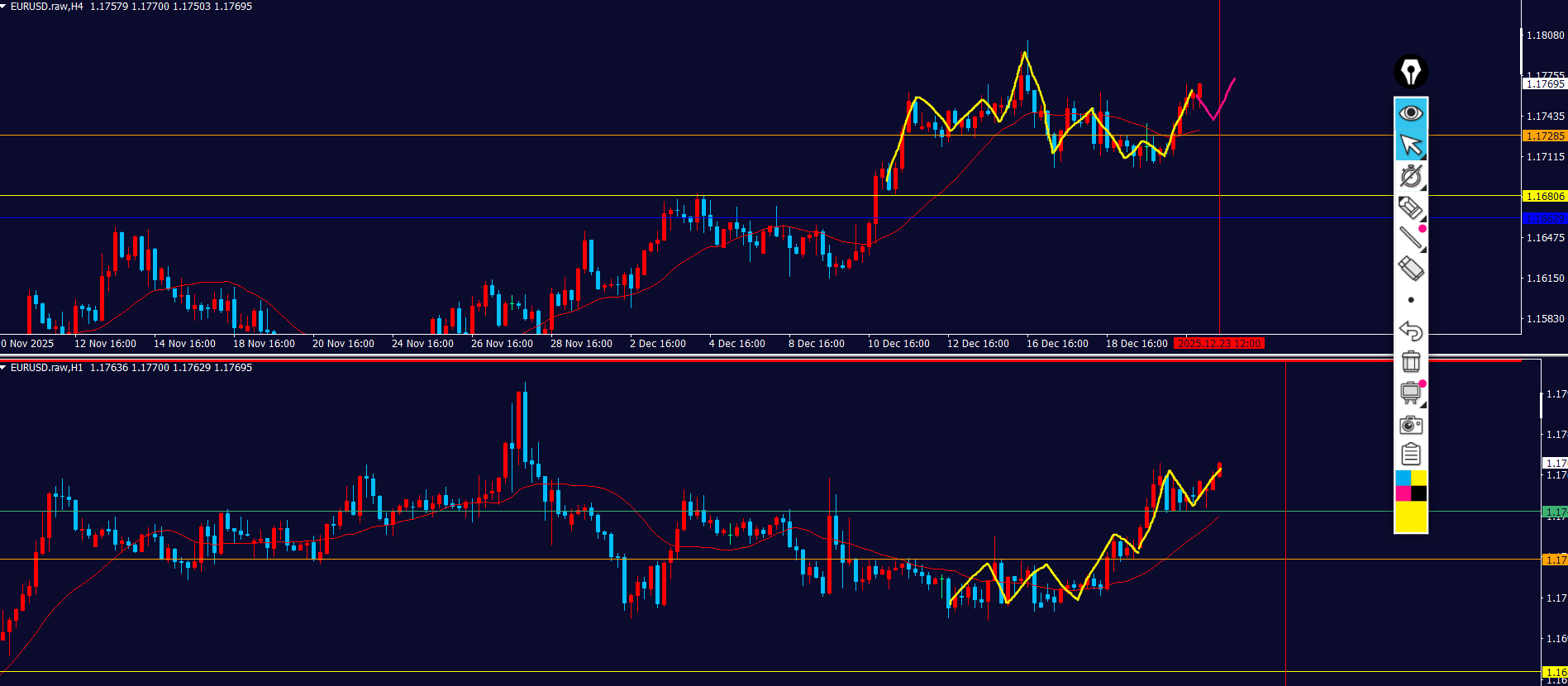Clear drawings with the trash can
Image resolution: width=1568 pixels, height=686 pixels.
(x=1410, y=362)
